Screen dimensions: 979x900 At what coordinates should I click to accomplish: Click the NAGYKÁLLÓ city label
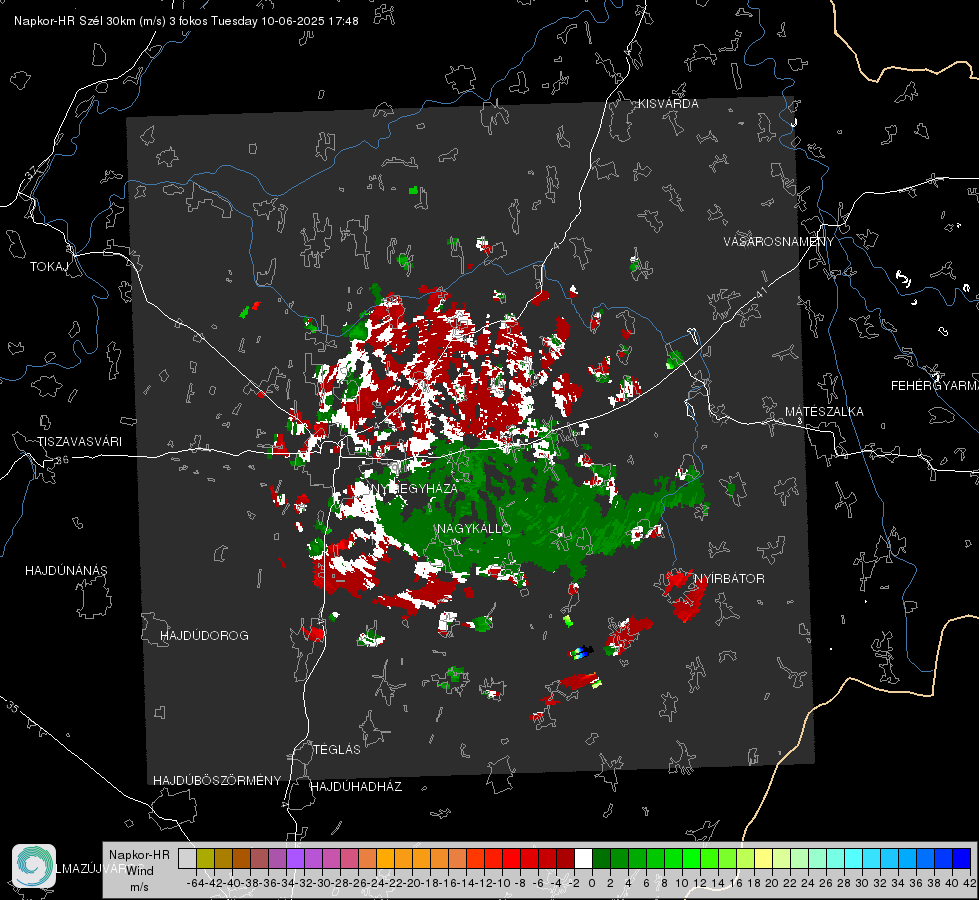pos(474,528)
